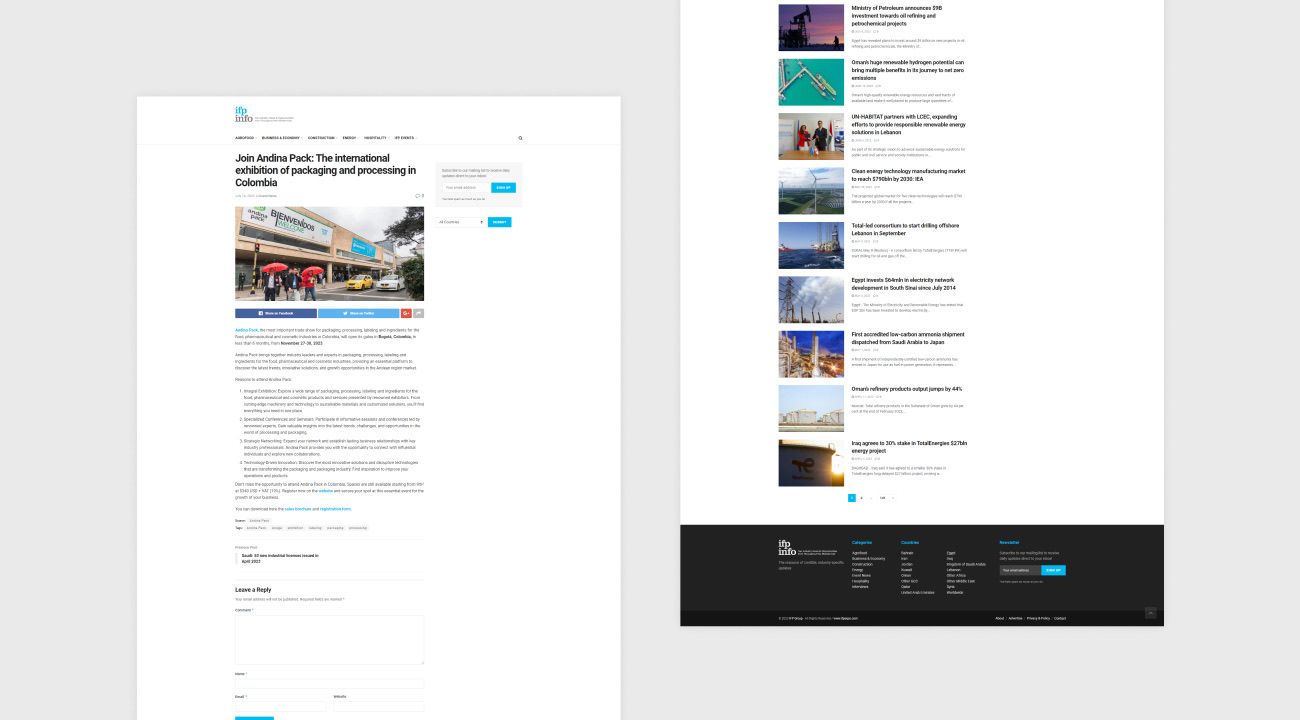Click the Egypt link in footer Countries
Image resolution: width=1300 pixels, height=720 pixels.
click(951, 553)
